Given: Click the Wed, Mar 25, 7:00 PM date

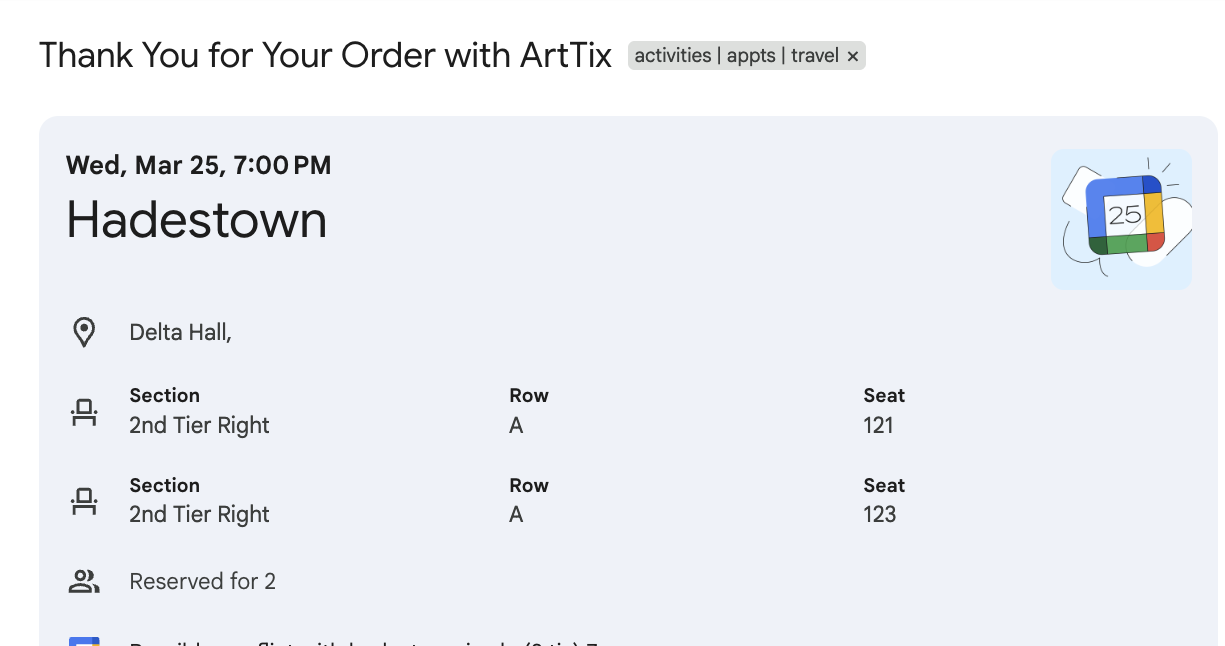Looking at the screenshot, I should coord(198,165).
